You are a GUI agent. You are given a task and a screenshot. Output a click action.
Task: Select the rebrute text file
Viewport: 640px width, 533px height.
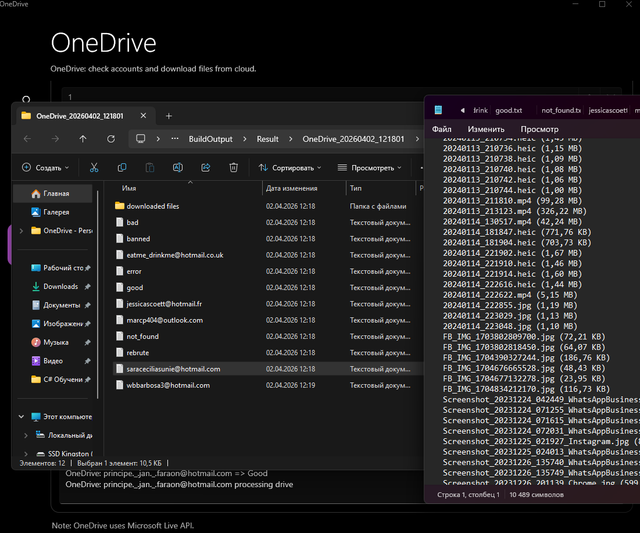tap(267, 353)
